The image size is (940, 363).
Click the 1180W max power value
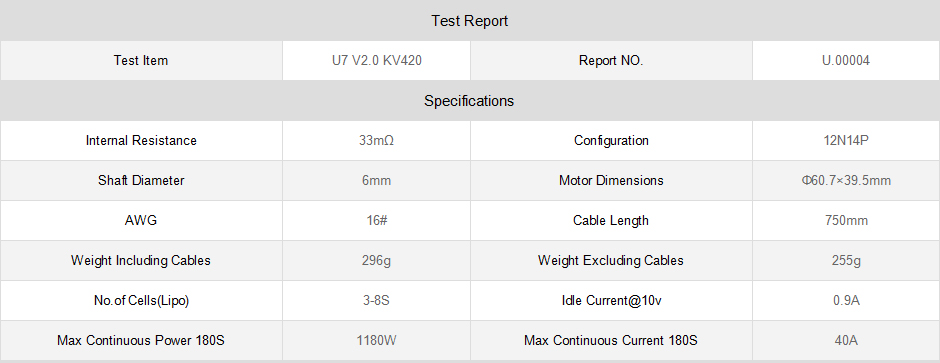coord(376,340)
